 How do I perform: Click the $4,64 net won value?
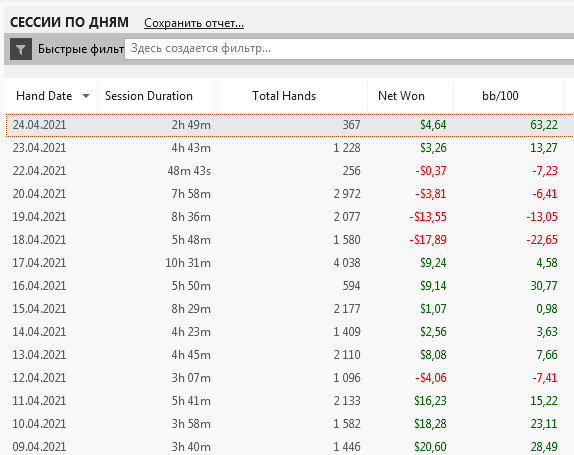[433, 125]
